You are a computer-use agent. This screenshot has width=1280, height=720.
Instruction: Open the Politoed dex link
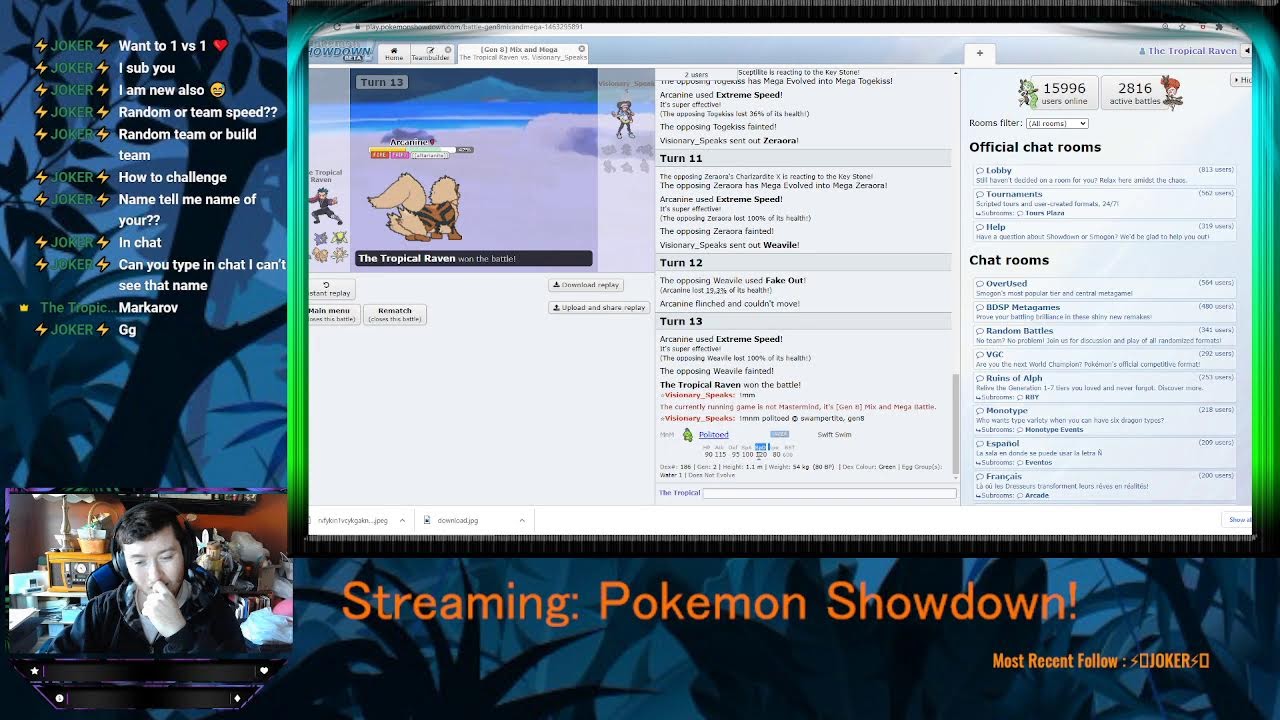[713, 434]
